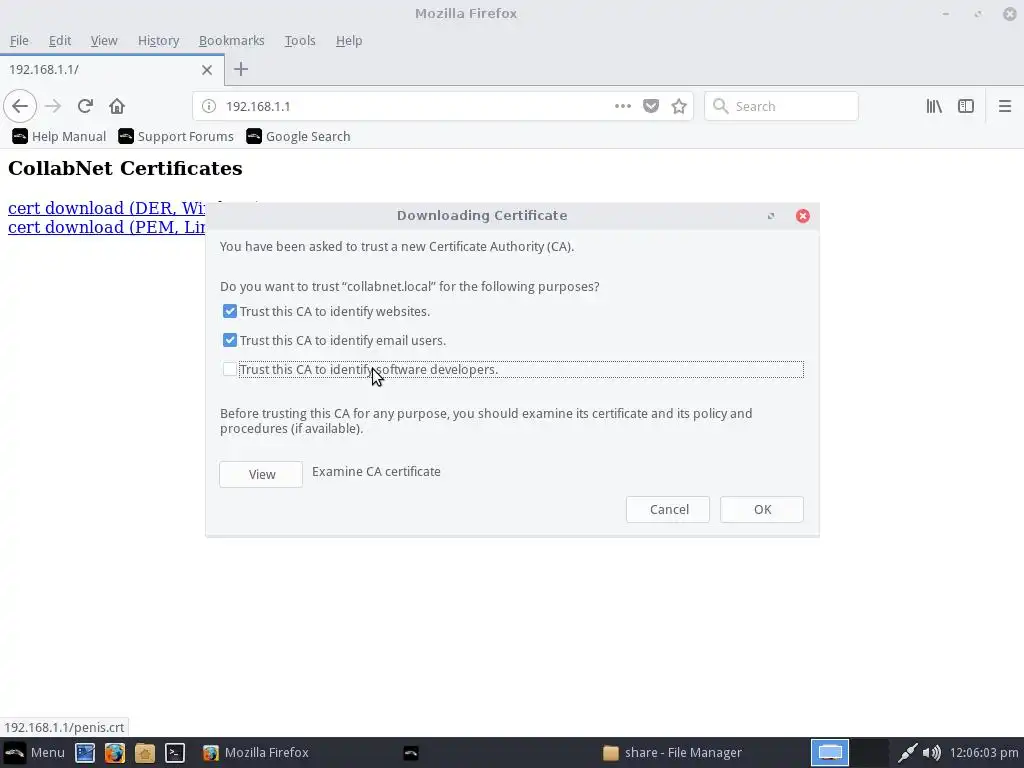
Task: Check trust CA to identify software developers
Action: [x=230, y=369]
